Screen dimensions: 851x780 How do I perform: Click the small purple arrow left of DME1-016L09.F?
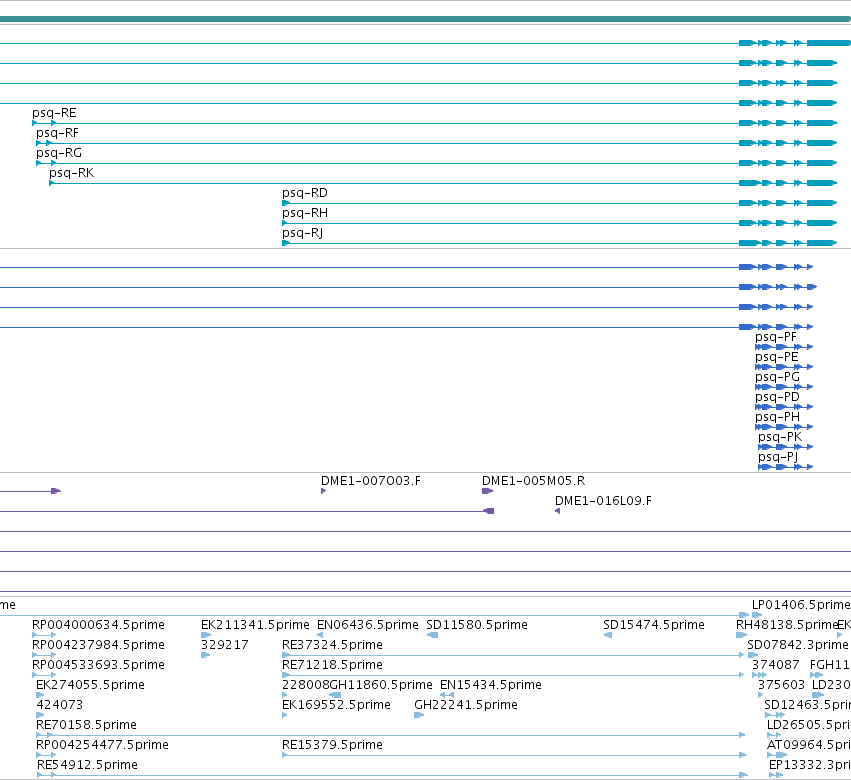tap(557, 511)
